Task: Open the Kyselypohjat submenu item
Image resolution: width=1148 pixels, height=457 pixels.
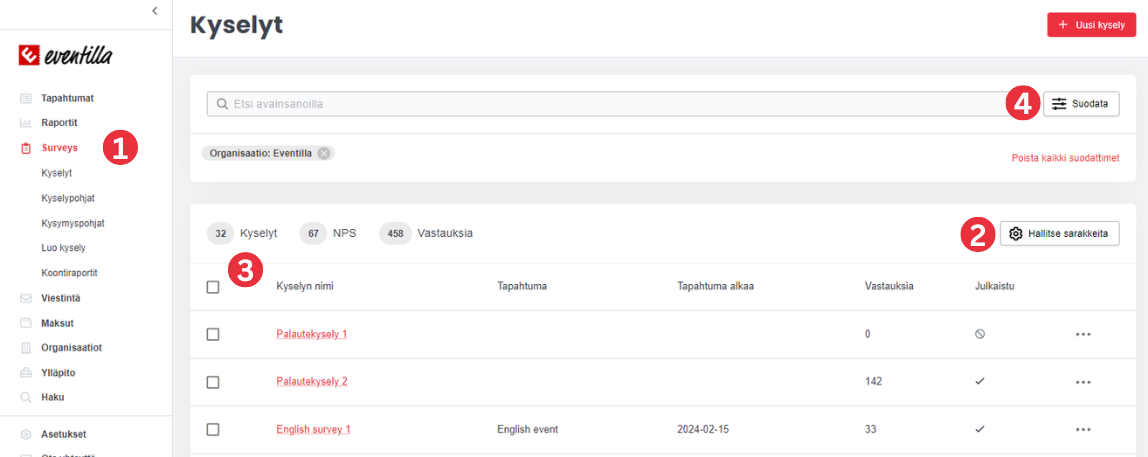Action: (x=68, y=198)
